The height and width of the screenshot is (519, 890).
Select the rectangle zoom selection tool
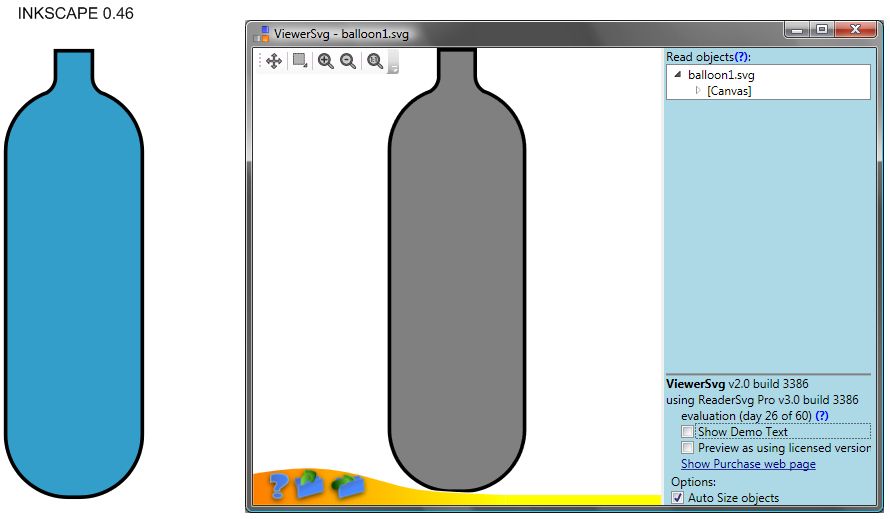click(x=300, y=60)
